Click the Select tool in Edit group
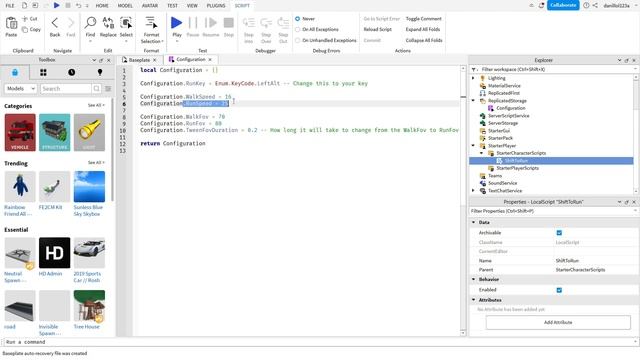This screenshot has width=640, height=360. tap(126, 23)
